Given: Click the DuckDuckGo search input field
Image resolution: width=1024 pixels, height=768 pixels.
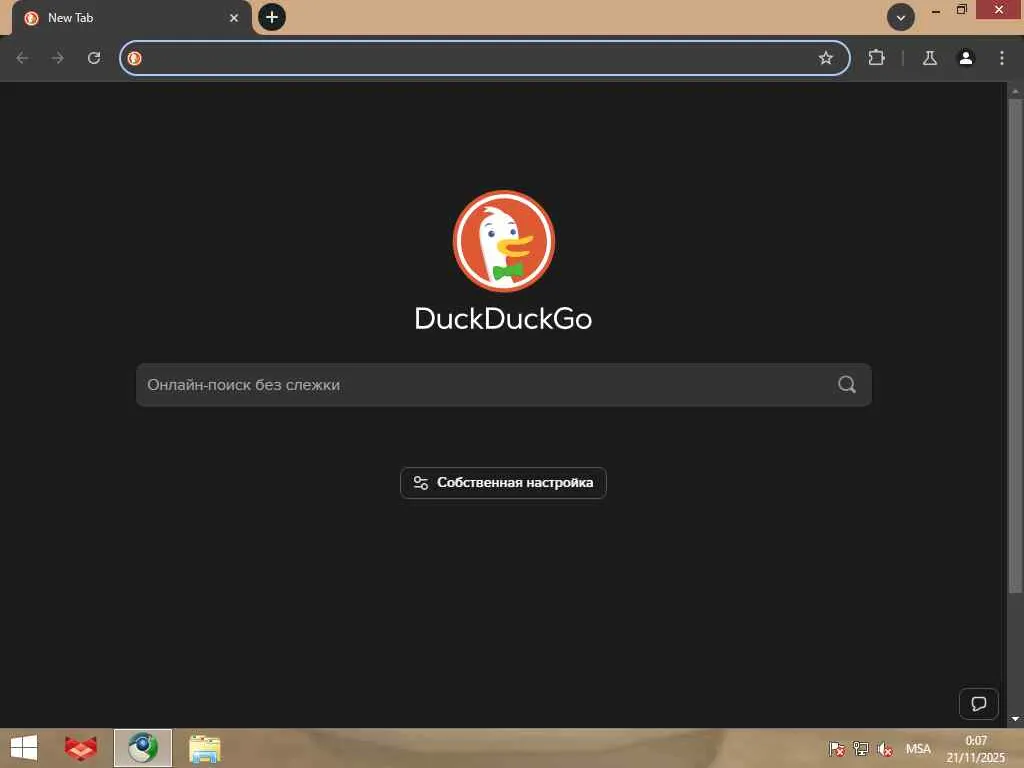Looking at the screenshot, I should (x=504, y=385).
